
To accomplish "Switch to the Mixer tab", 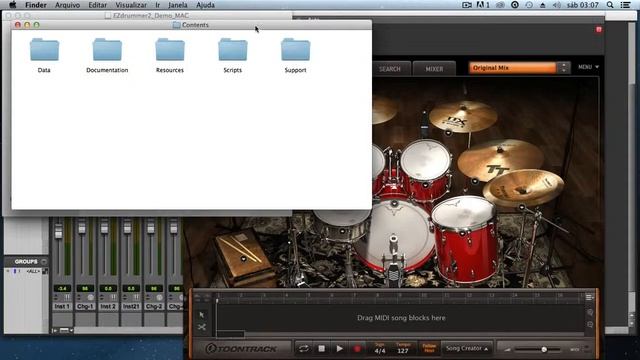I will 434,69.
